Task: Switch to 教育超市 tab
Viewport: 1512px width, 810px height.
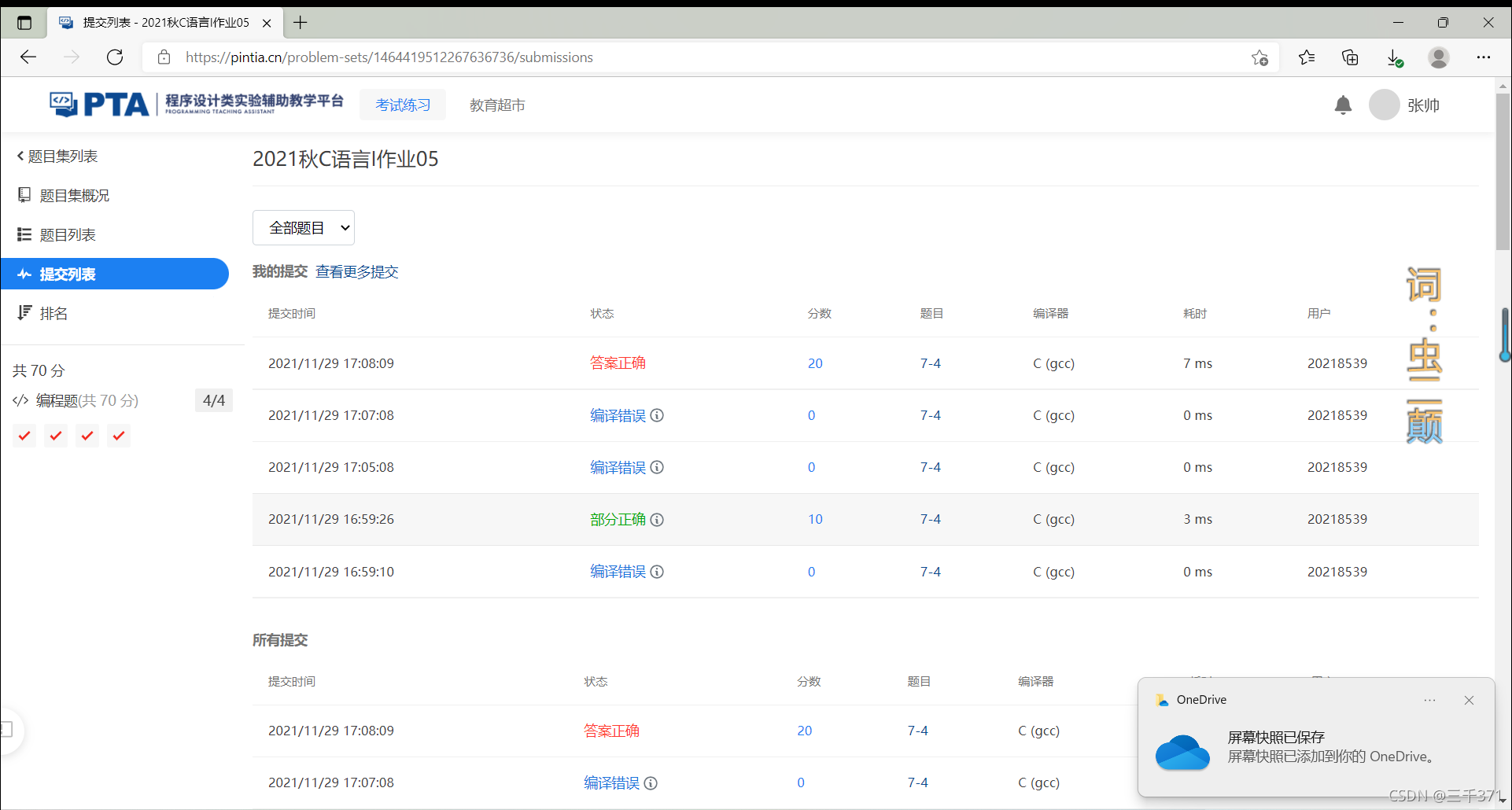Action: (497, 105)
